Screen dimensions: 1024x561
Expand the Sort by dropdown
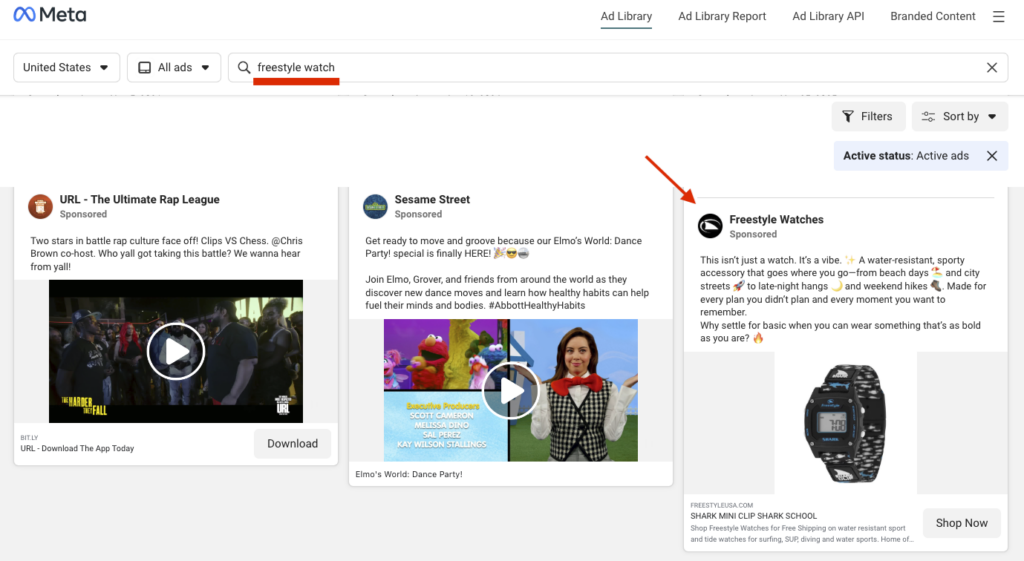coord(959,116)
